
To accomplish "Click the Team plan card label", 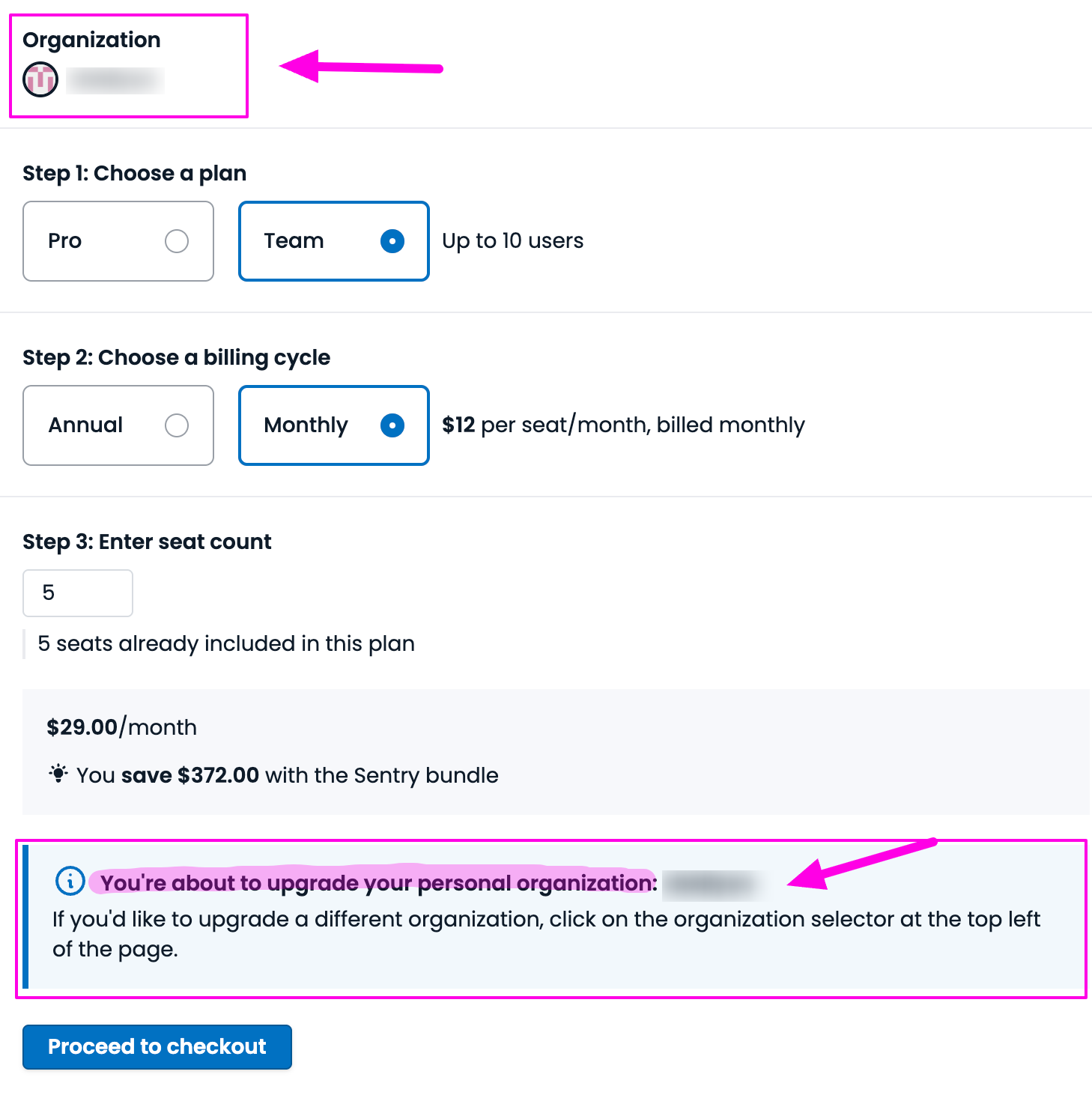I will (294, 241).
